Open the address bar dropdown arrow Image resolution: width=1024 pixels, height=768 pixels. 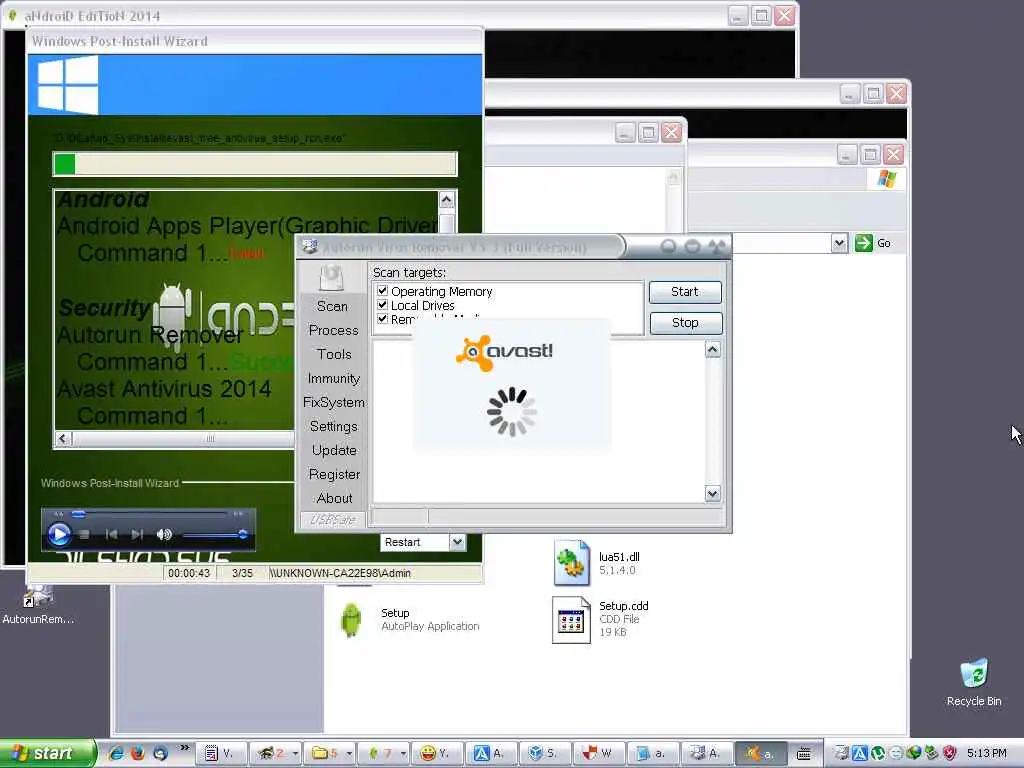[839, 243]
